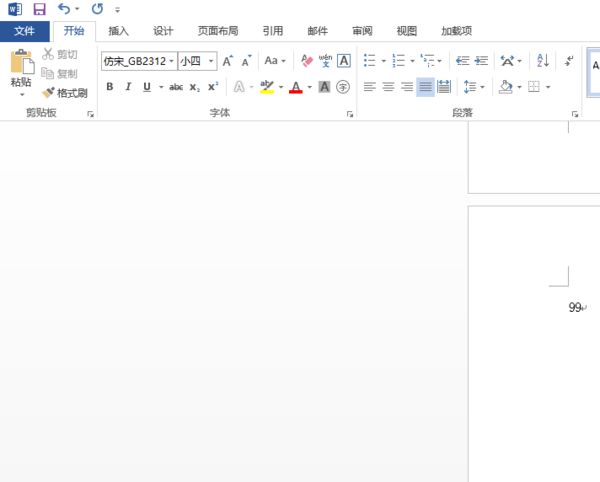Click the Undo arrow icon

coord(64,8)
